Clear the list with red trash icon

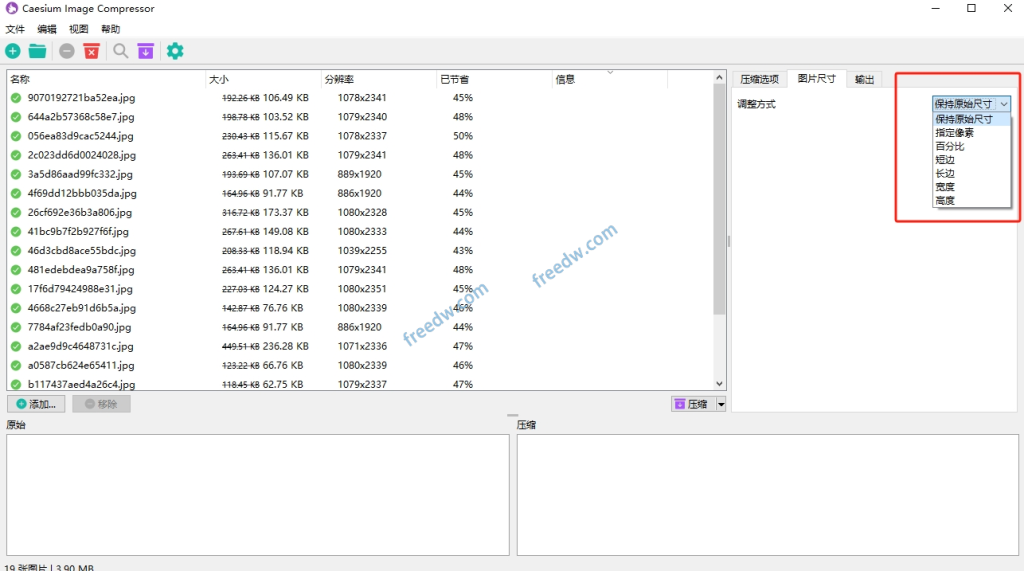pyautogui.click(x=92, y=51)
